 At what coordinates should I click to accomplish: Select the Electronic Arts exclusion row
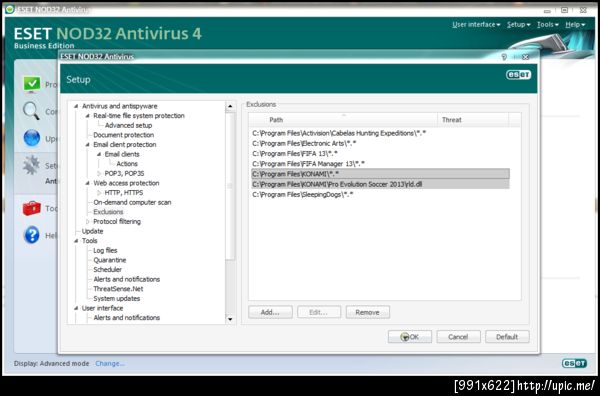tap(380, 143)
